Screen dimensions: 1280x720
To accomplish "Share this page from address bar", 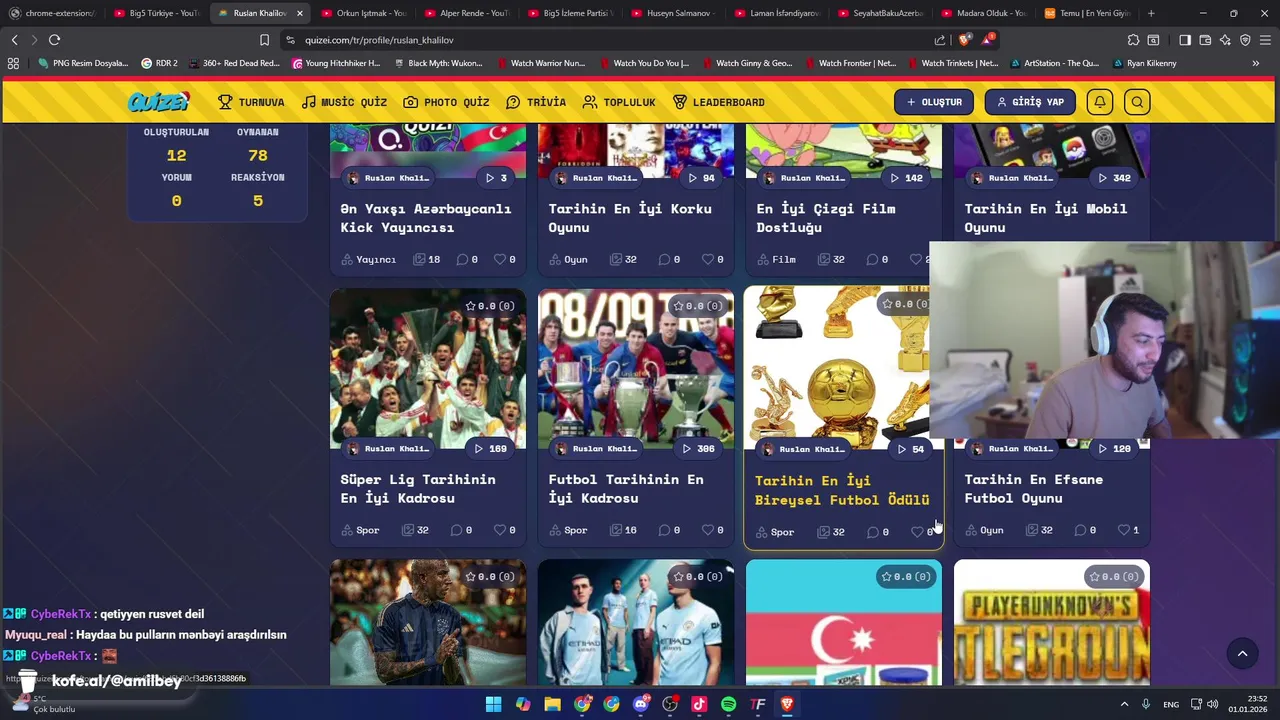I will click(940, 40).
